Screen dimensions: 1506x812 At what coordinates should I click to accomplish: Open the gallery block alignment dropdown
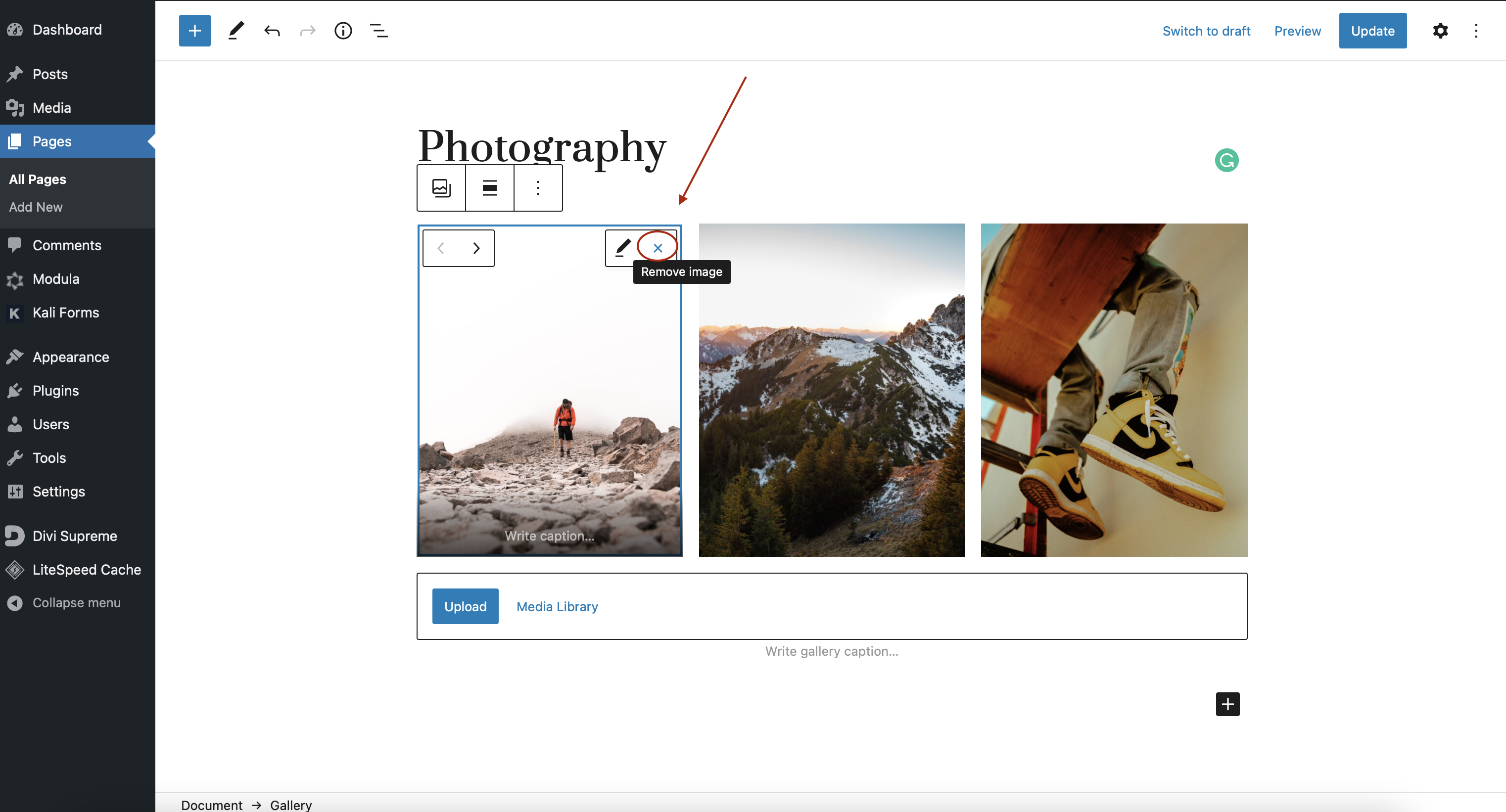pos(489,187)
